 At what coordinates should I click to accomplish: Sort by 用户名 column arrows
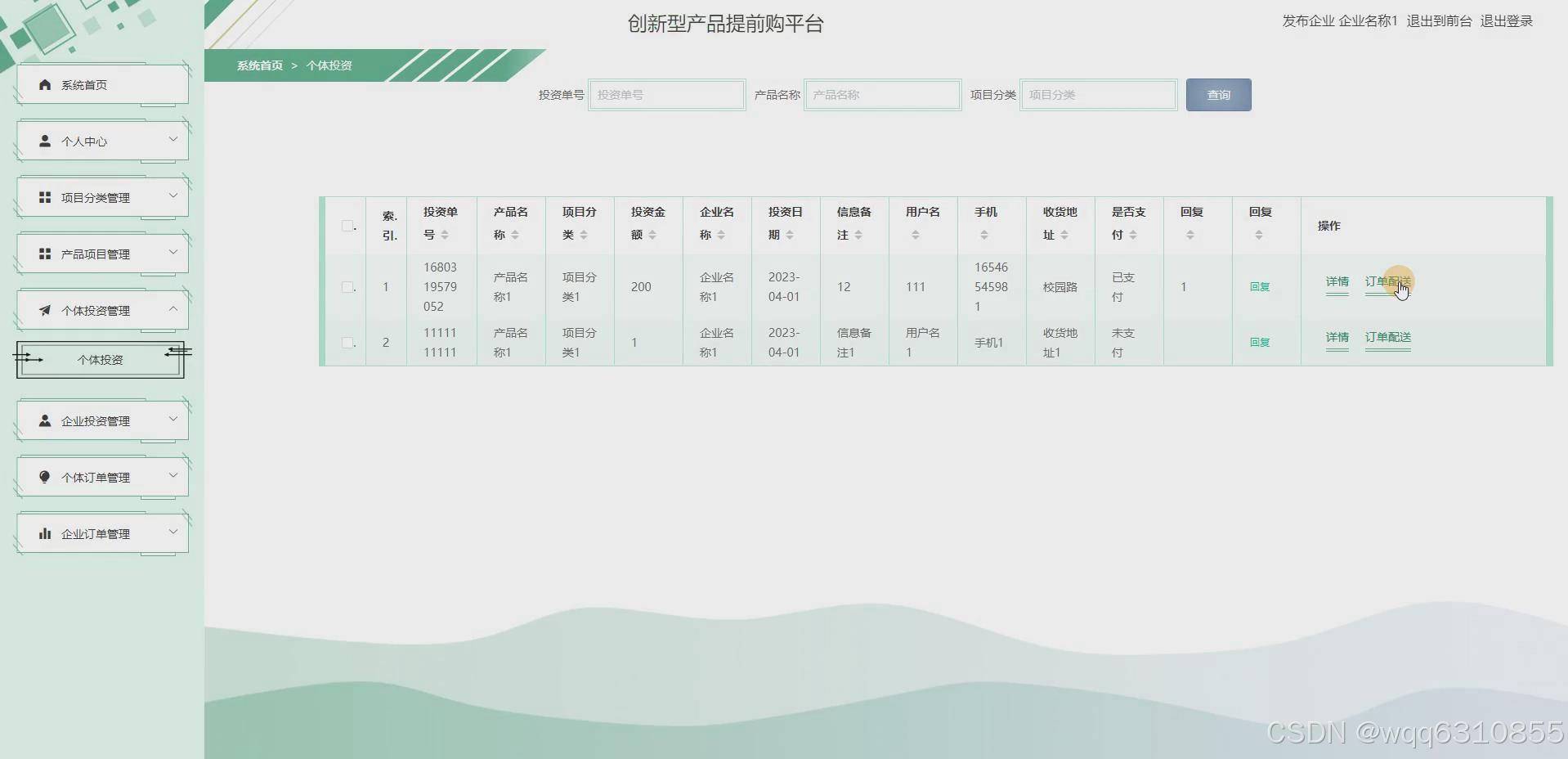[916, 236]
